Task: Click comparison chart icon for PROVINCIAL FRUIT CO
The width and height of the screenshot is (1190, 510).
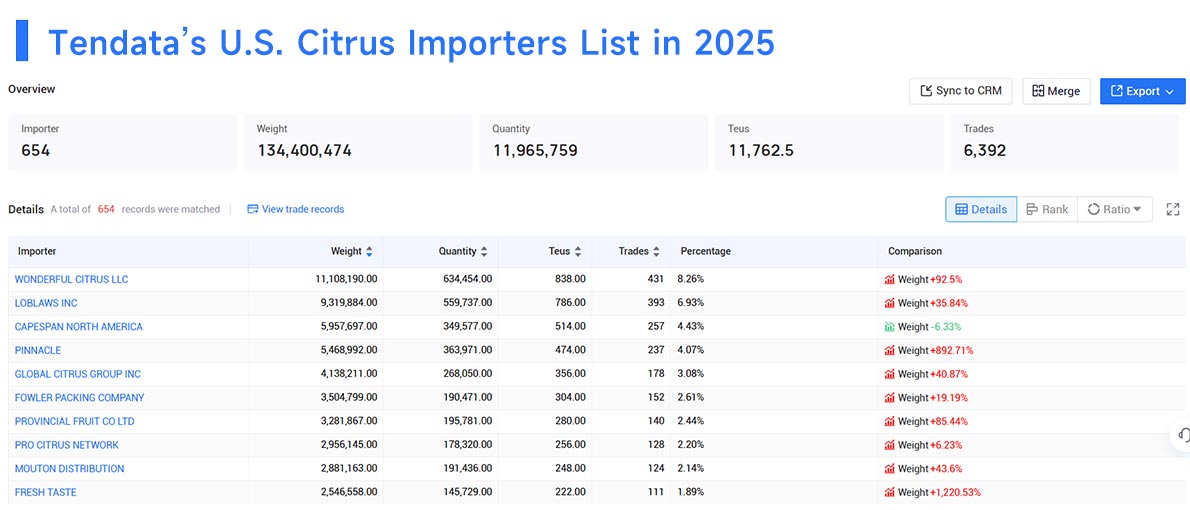Action: pyautogui.click(x=889, y=421)
